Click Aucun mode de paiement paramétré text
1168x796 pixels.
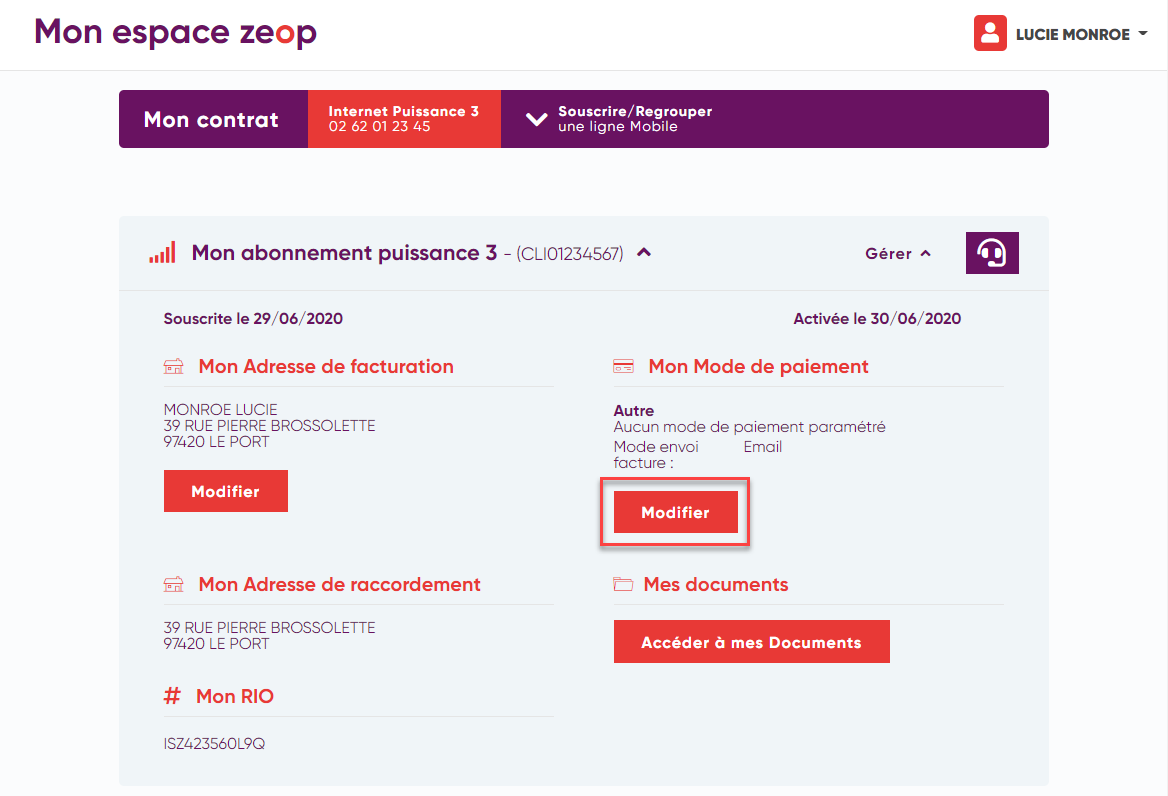749,427
